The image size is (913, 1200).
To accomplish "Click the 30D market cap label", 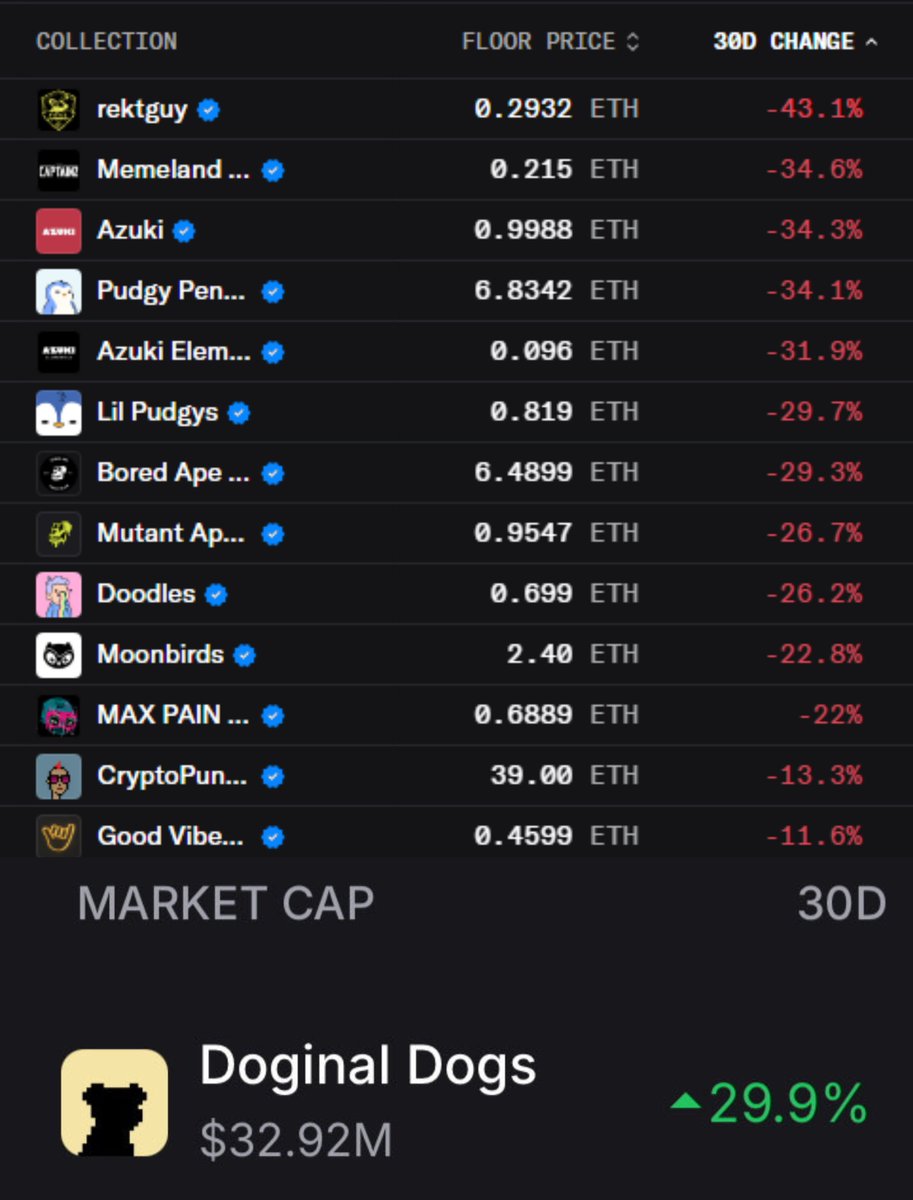I will [x=841, y=905].
